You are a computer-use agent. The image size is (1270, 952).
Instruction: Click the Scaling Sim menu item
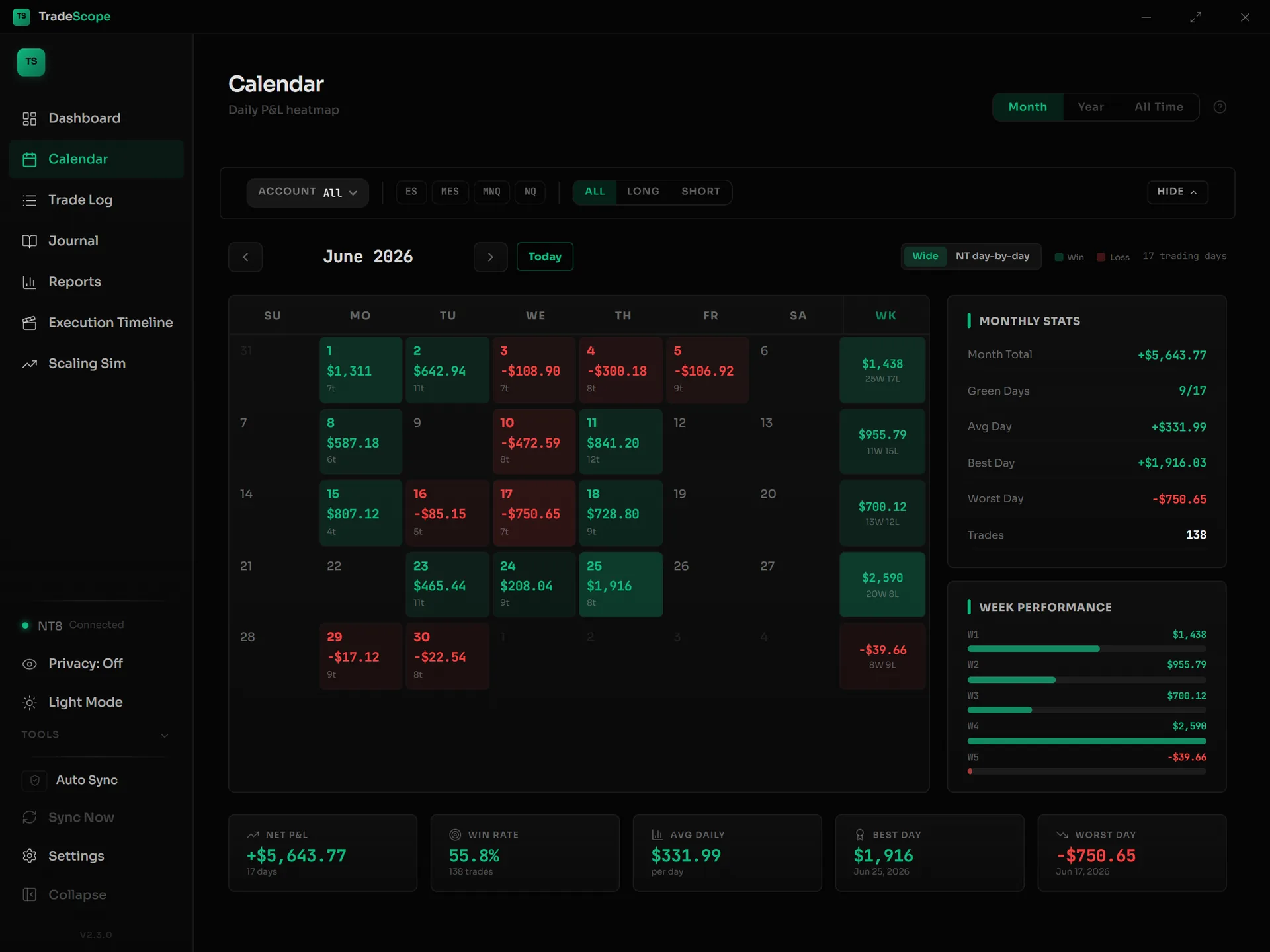tap(95, 364)
